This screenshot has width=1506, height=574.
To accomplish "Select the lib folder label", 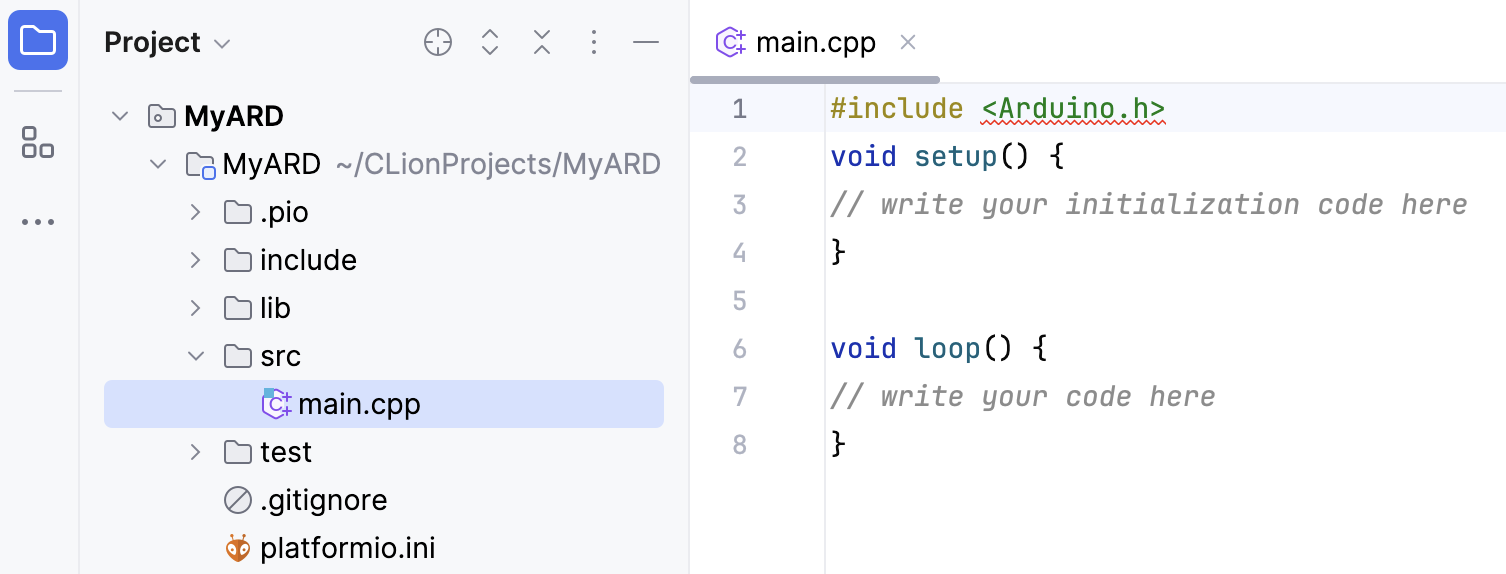I will tap(275, 308).
